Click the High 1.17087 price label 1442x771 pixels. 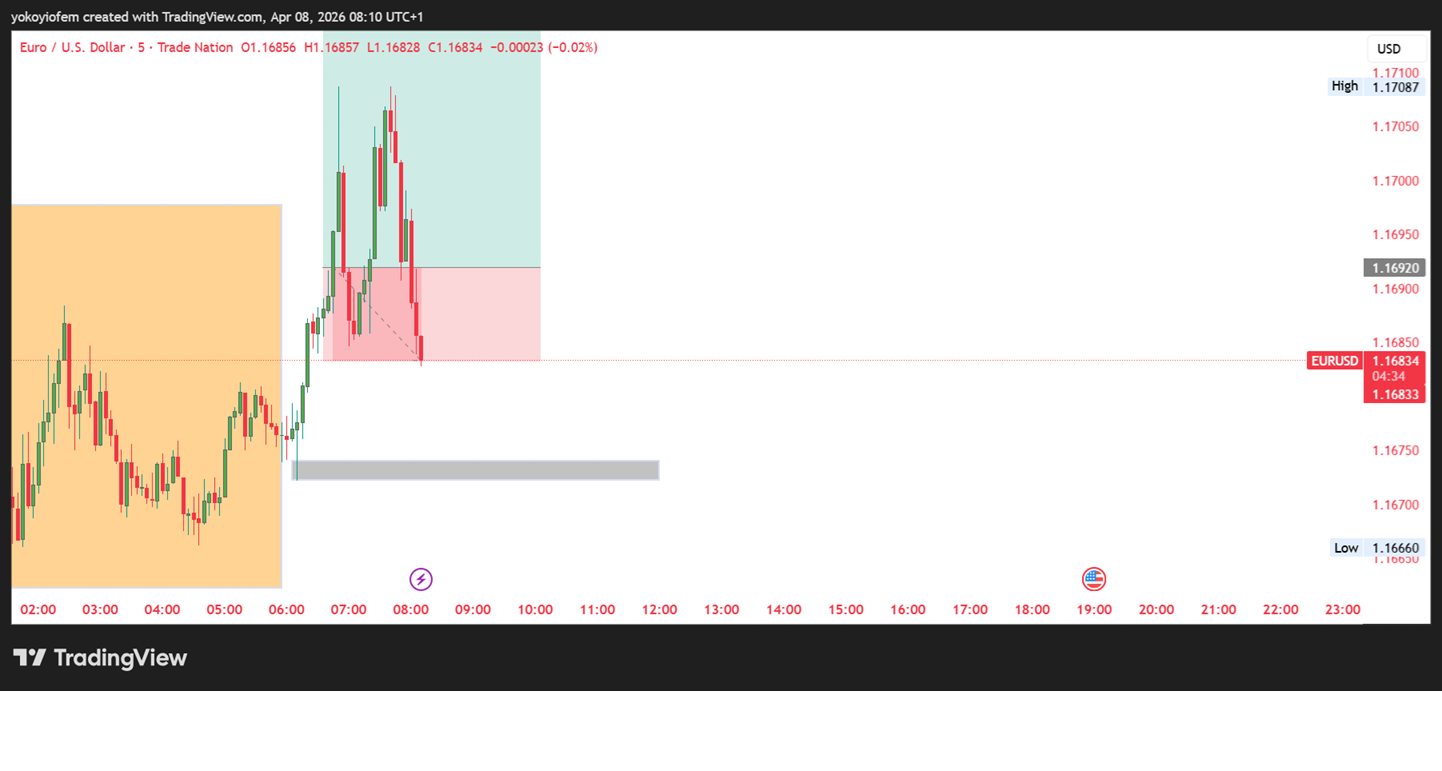1377,87
